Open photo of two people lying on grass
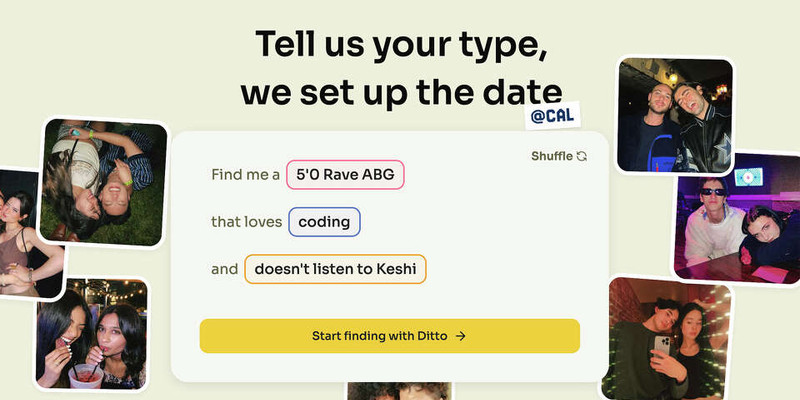This screenshot has height=400, width=800. tap(104, 182)
